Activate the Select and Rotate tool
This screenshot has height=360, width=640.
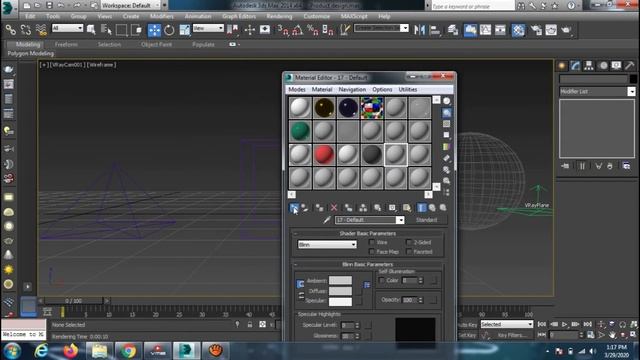coord(169,30)
